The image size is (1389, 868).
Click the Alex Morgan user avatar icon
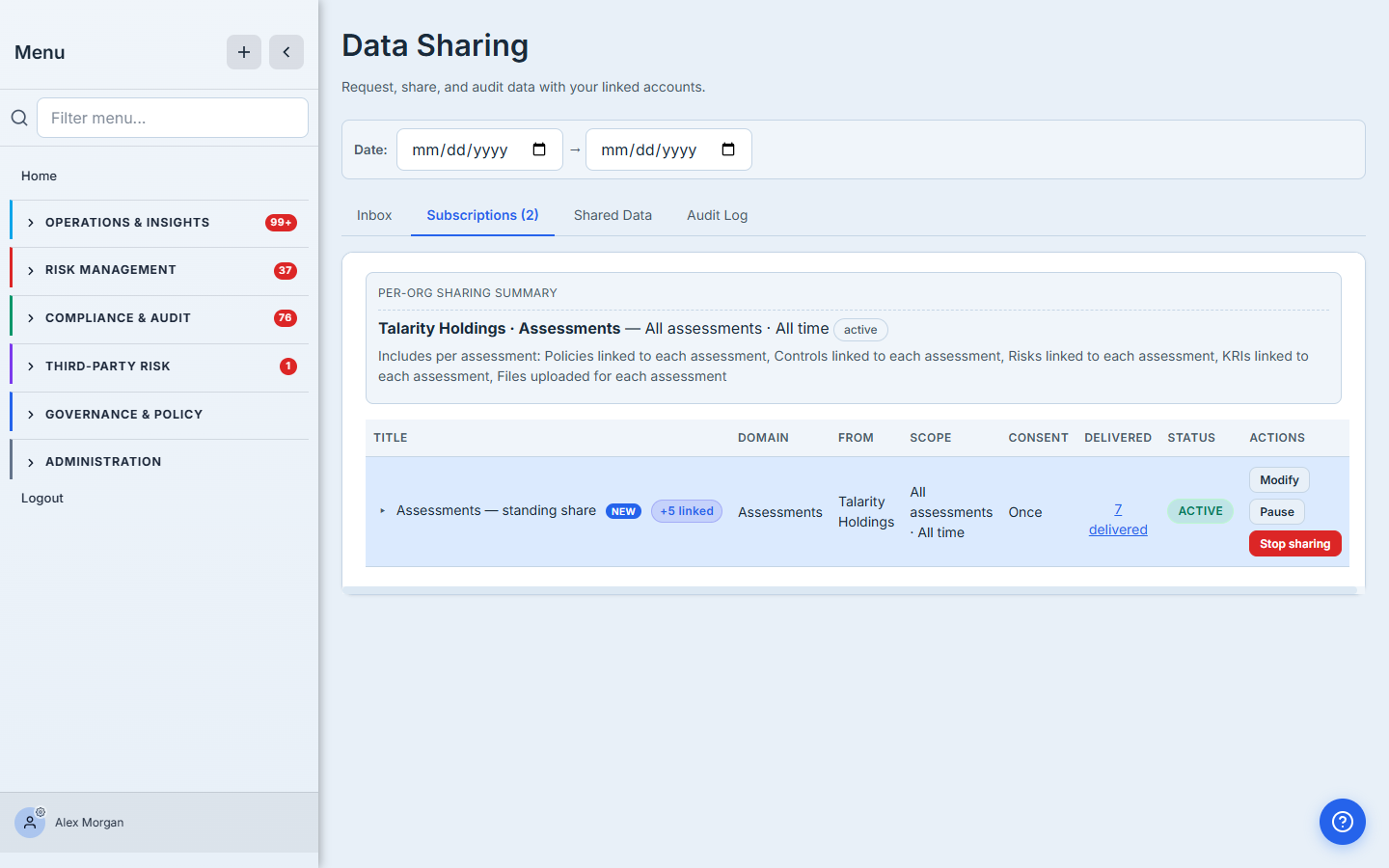pos(30,823)
